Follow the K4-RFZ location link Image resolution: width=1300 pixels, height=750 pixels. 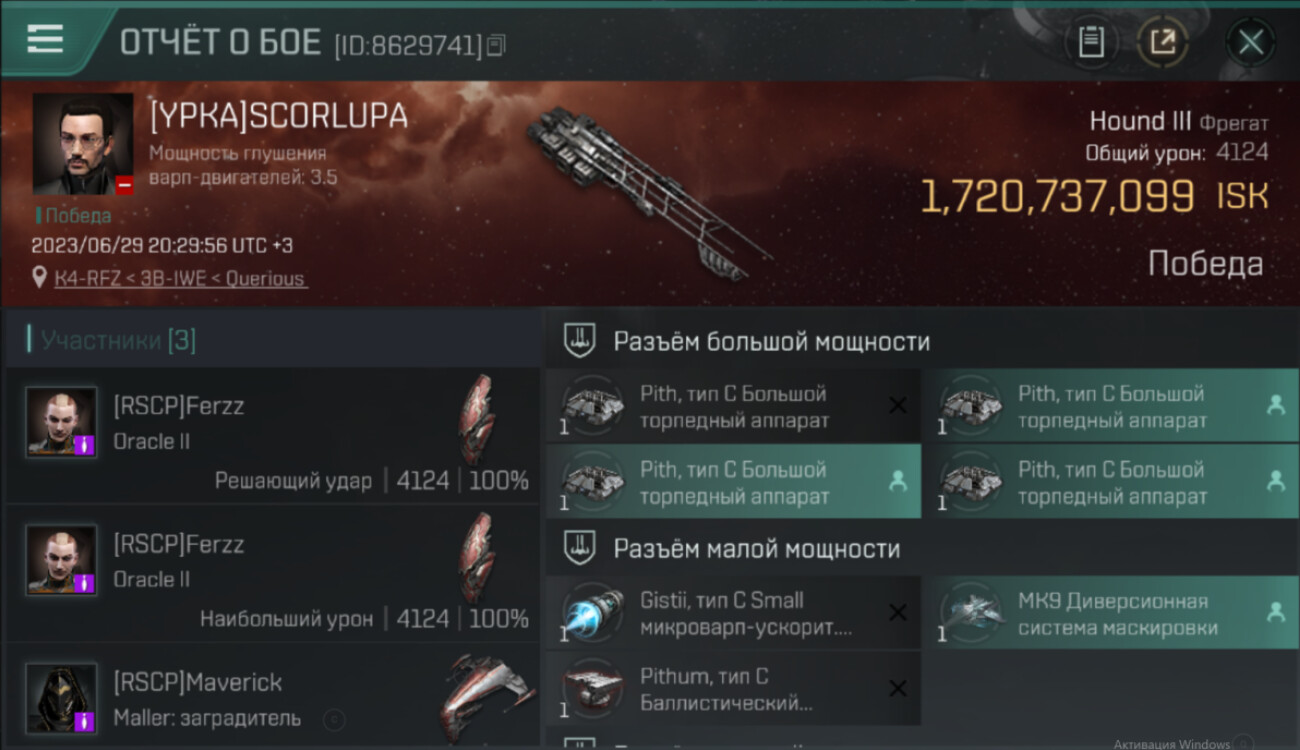(180, 278)
